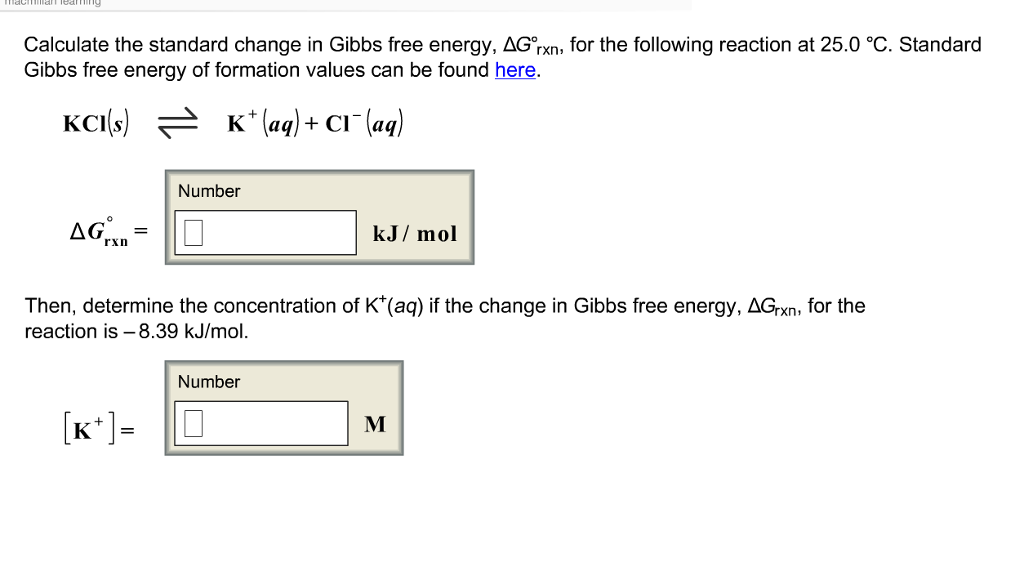Click the ΔG°rxn = equation label
This screenshot has height=585, width=1024.
pyautogui.click(x=109, y=232)
